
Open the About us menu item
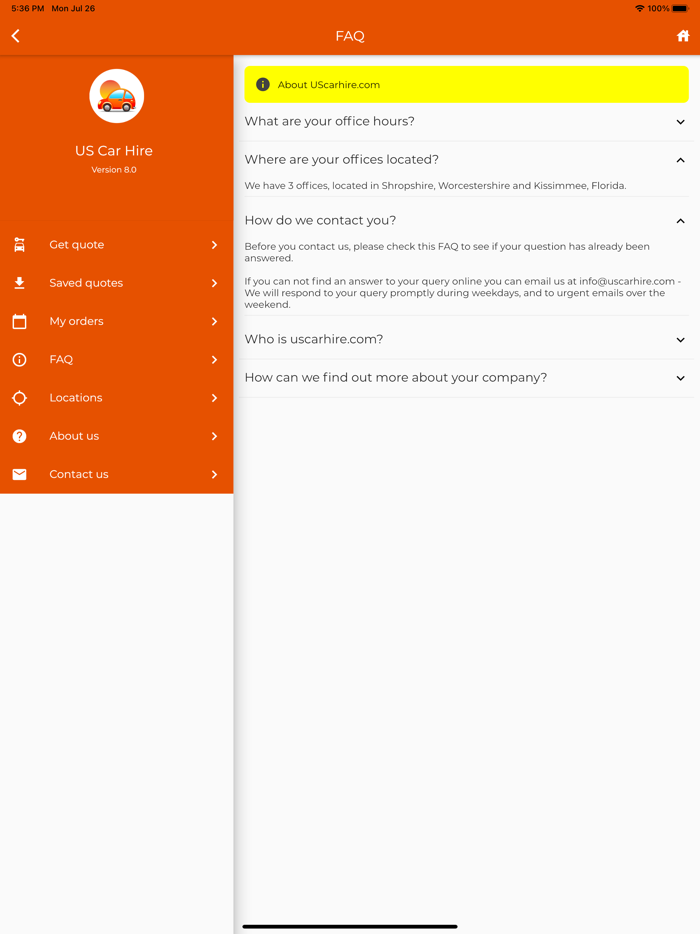[x=117, y=436]
